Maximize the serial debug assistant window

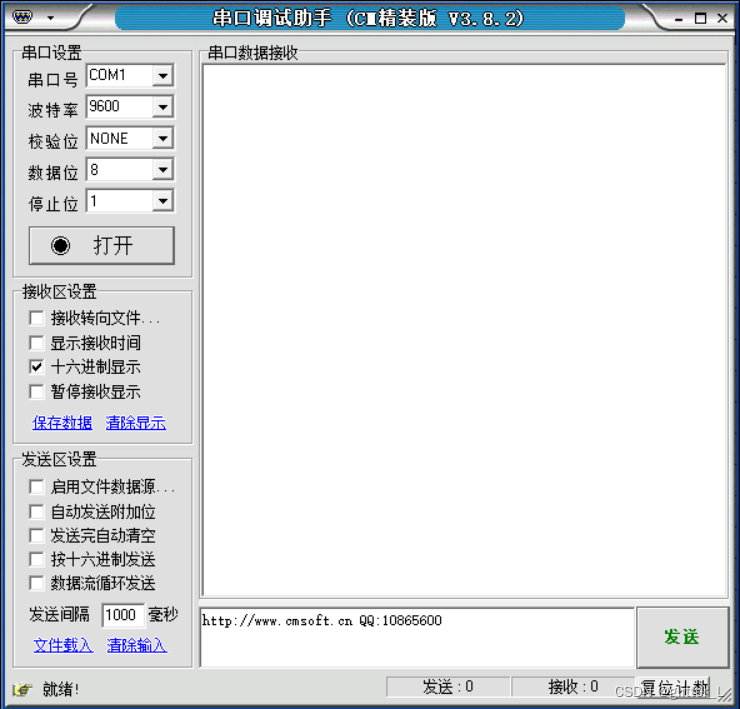701,18
